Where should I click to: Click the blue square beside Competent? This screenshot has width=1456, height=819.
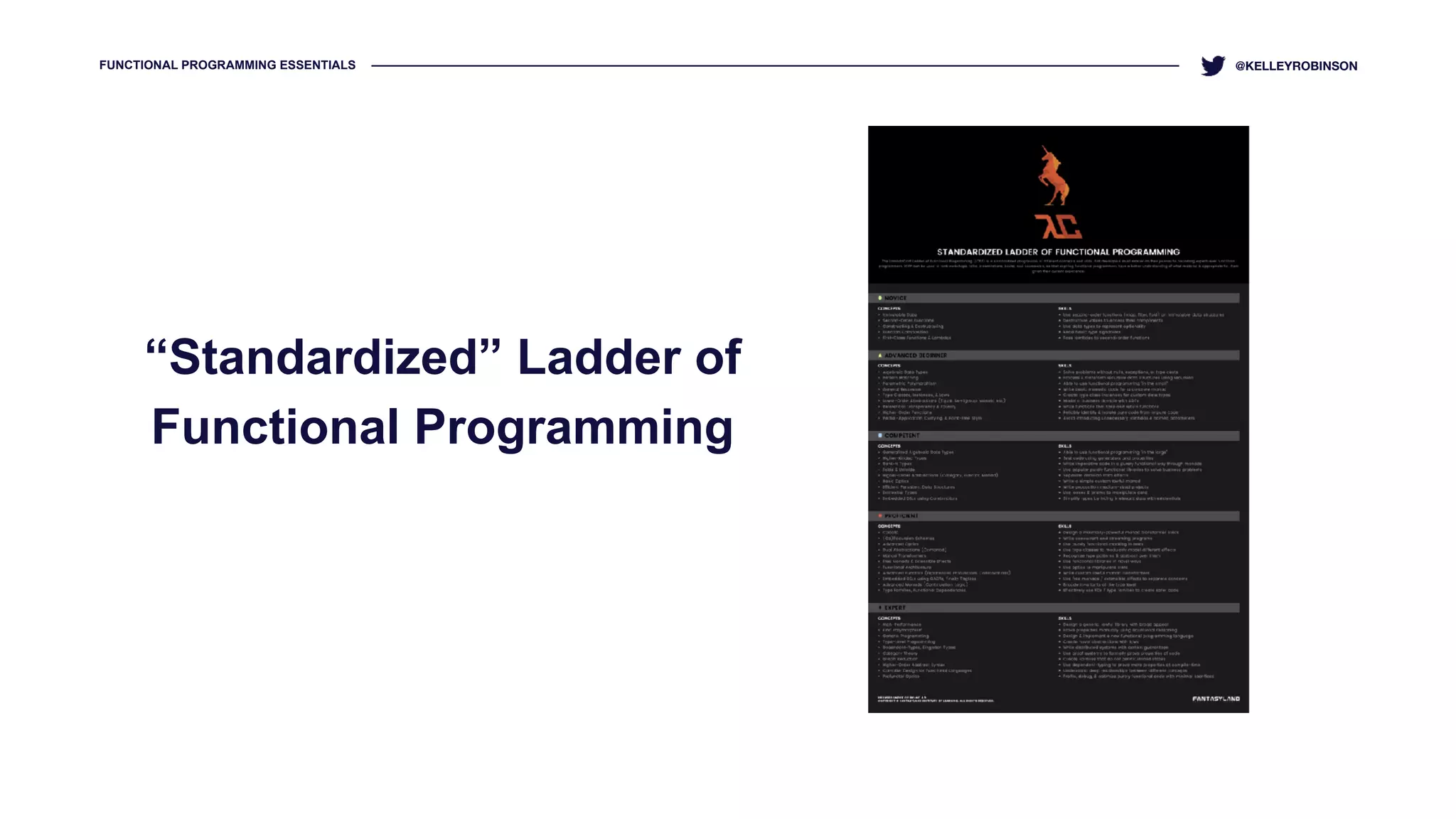880,435
